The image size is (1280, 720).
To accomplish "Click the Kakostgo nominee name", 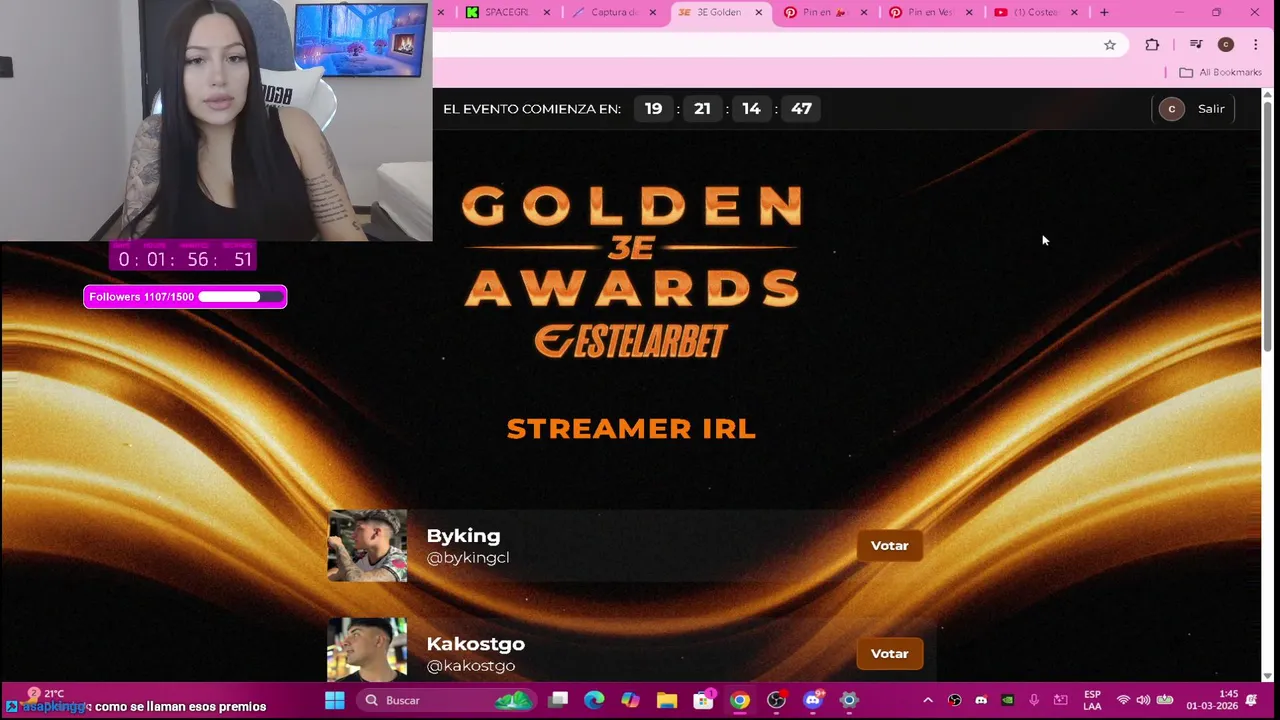I will [476, 644].
